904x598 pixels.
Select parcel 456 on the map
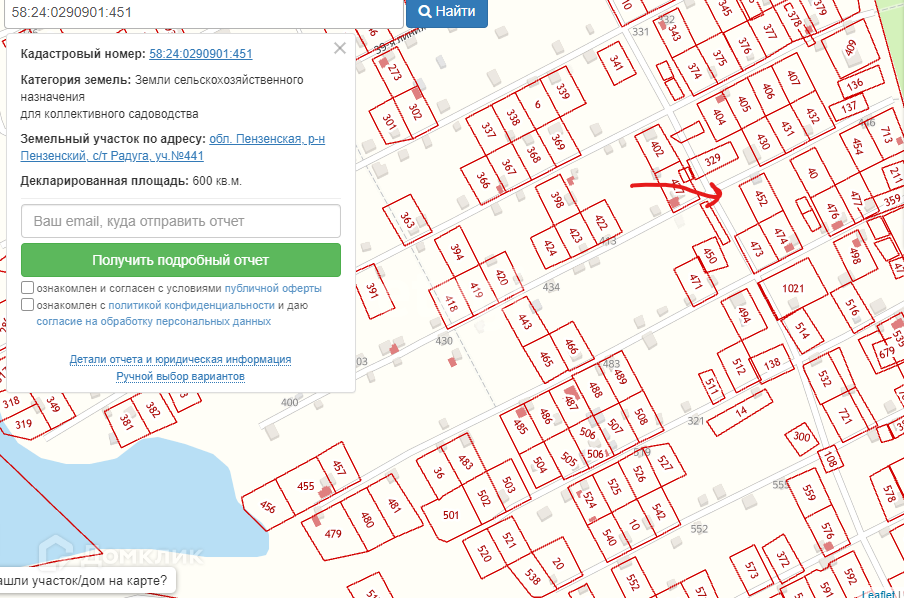(267, 506)
